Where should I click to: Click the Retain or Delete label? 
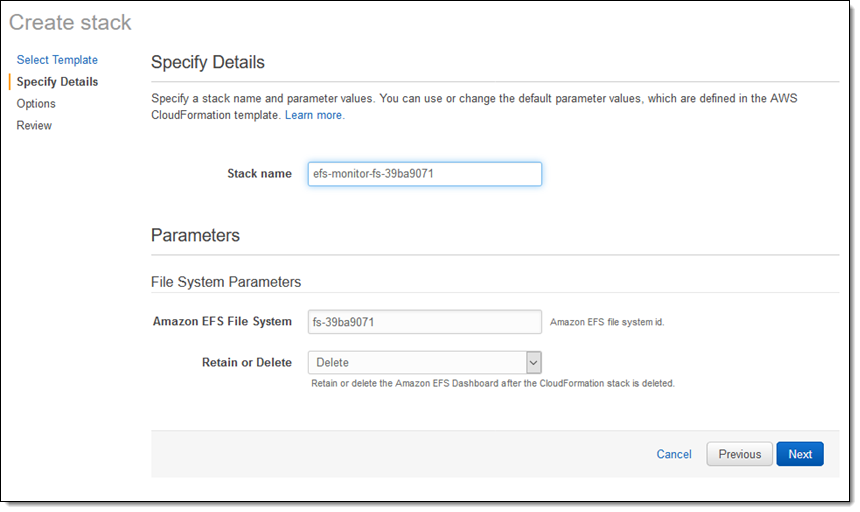pyautogui.click(x=246, y=363)
